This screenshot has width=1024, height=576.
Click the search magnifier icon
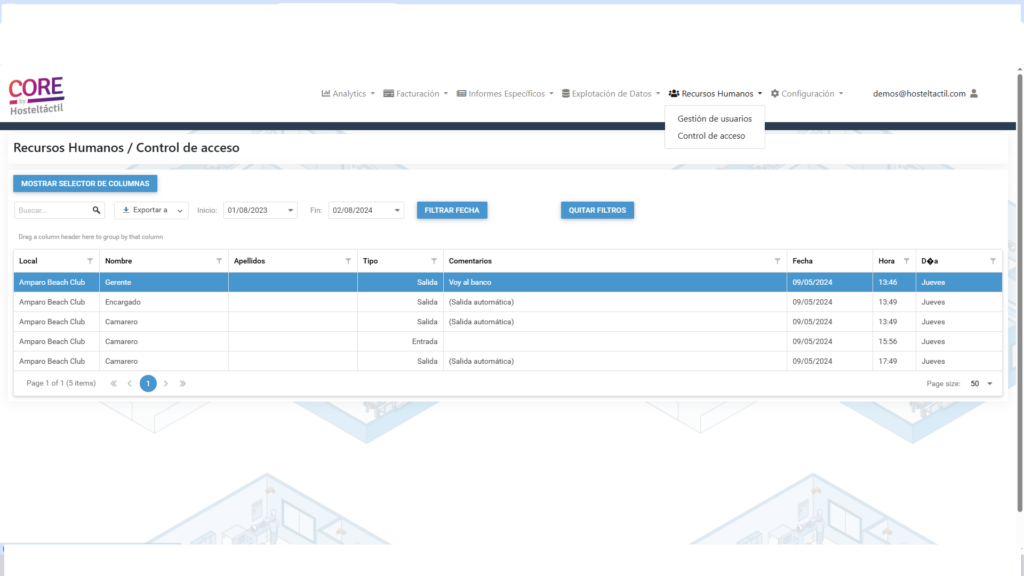click(97, 210)
